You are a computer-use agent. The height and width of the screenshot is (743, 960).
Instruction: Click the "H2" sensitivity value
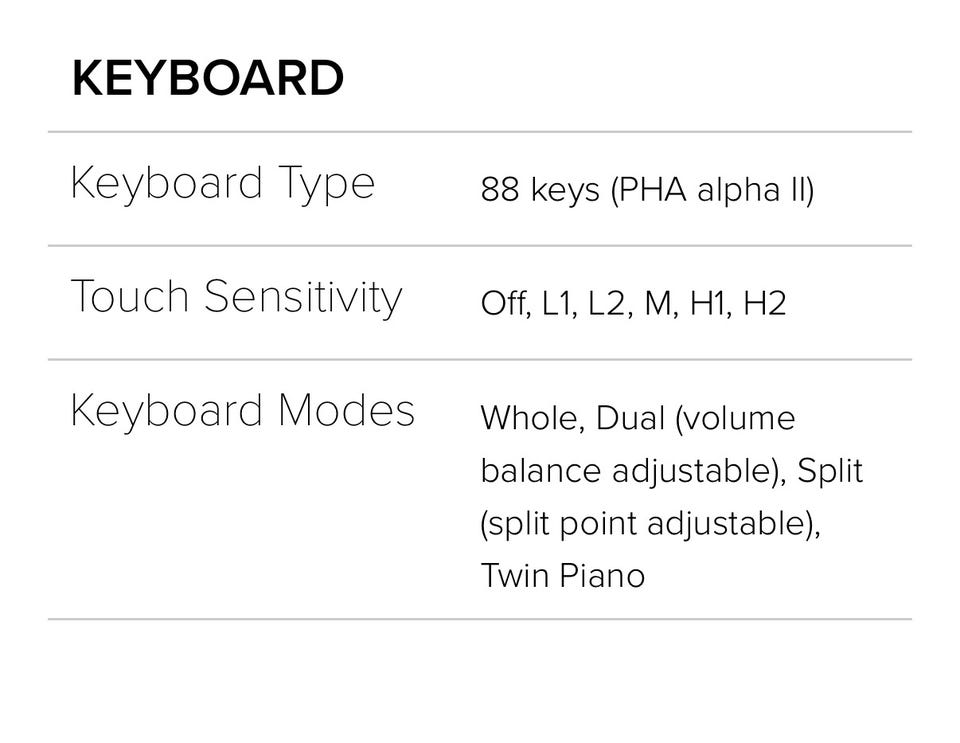(764, 303)
